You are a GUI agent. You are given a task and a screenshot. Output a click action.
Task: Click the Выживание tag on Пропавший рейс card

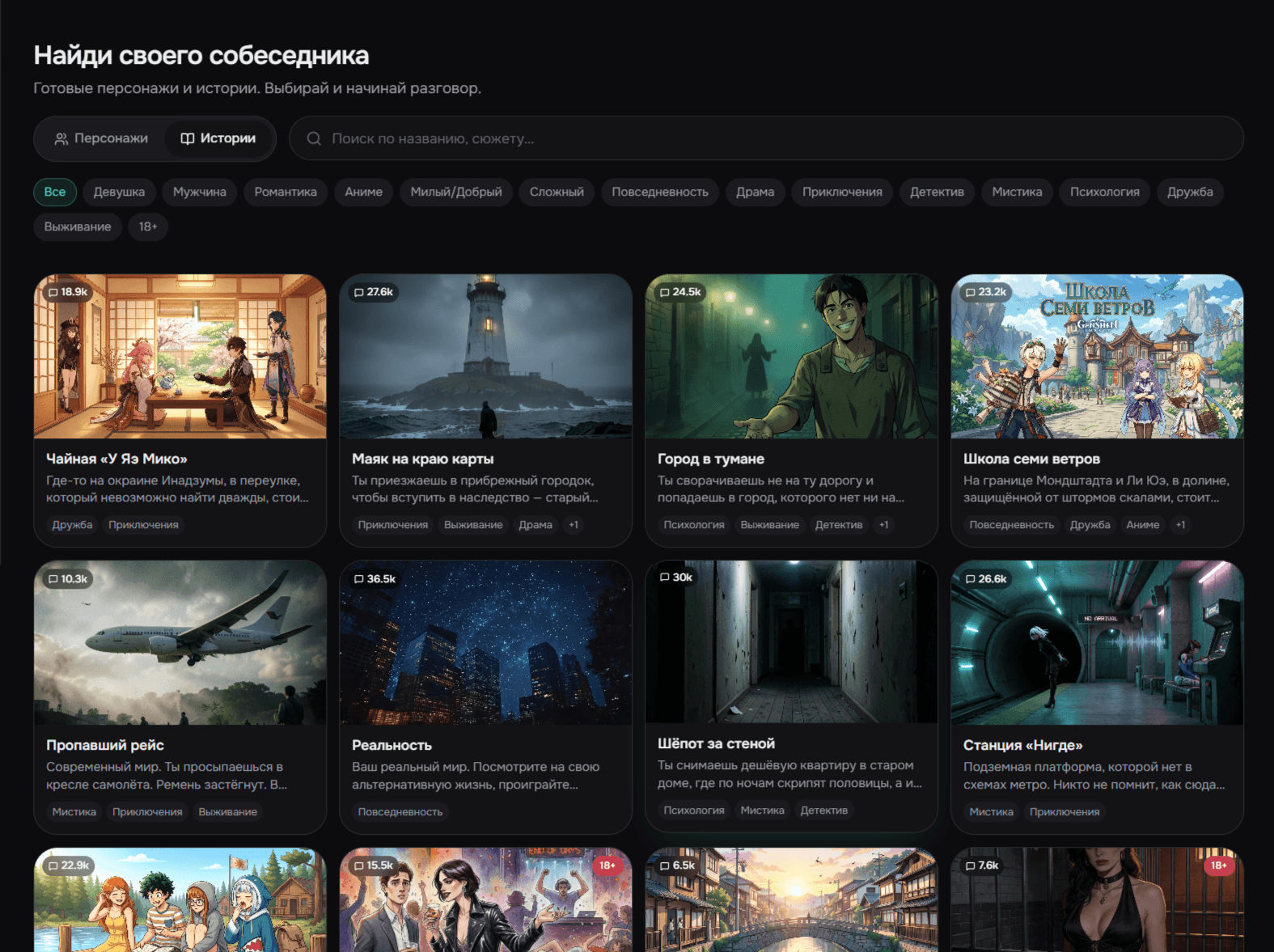coord(228,812)
